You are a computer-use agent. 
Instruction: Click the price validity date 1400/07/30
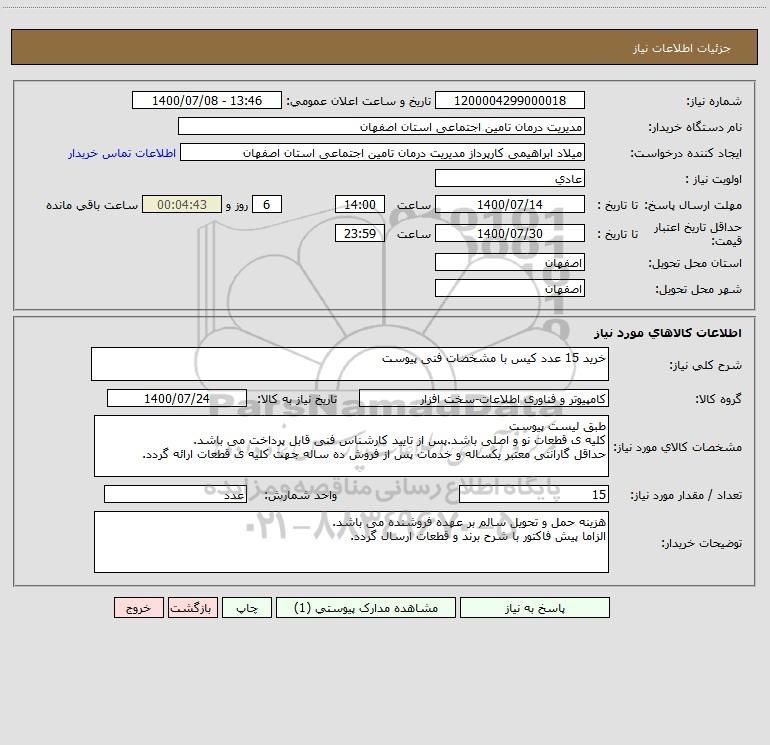coord(510,233)
